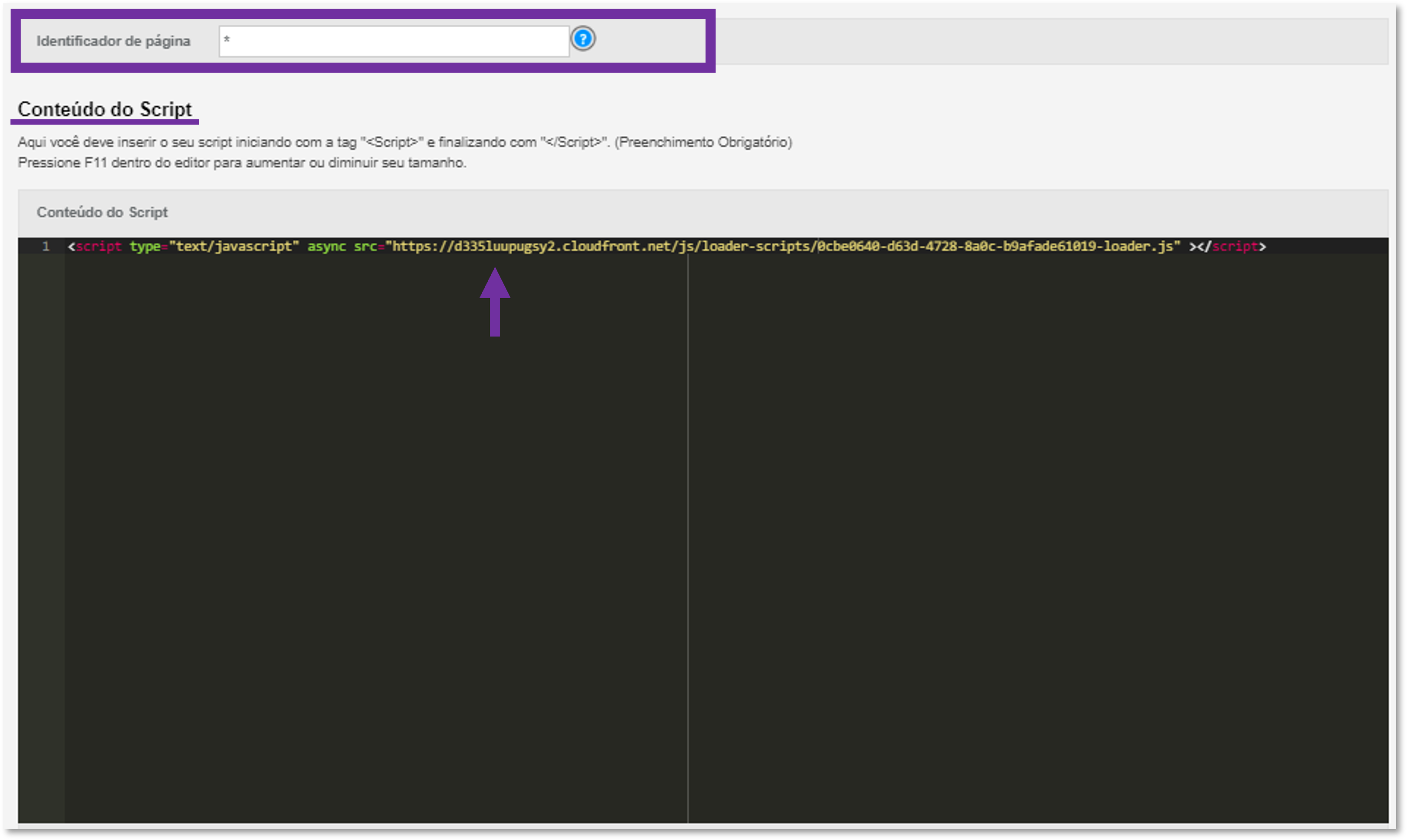This screenshot has width=1407, height=840.
Task: Click the async attribute in the code line
Action: (327, 246)
